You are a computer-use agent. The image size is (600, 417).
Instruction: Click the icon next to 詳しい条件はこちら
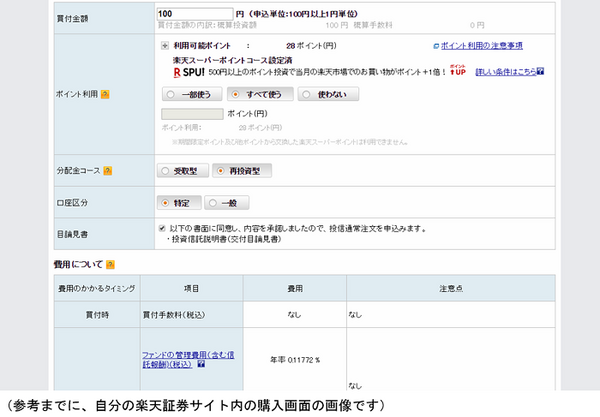540,71
